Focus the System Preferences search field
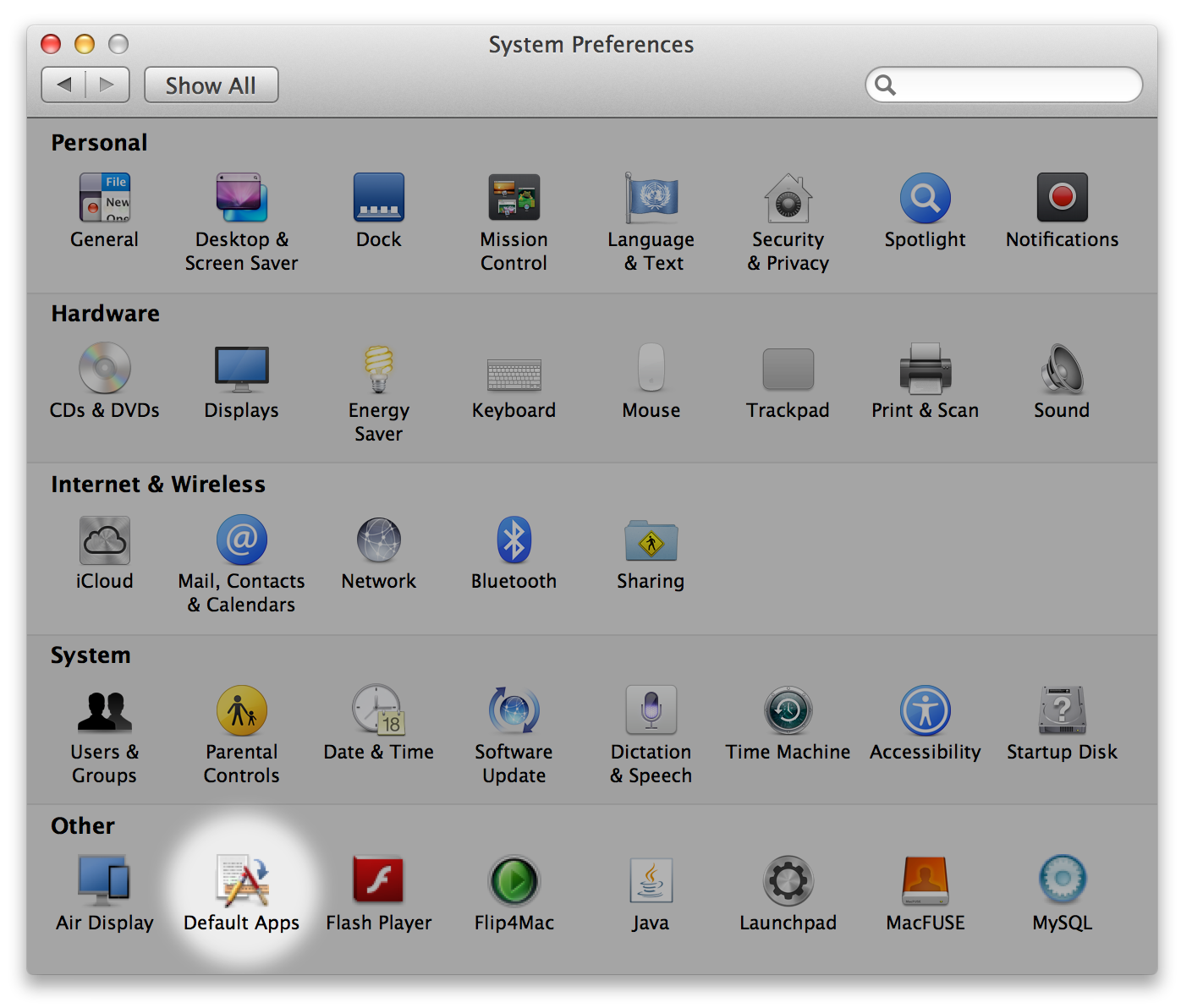1181x1008 pixels. coord(1013,85)
